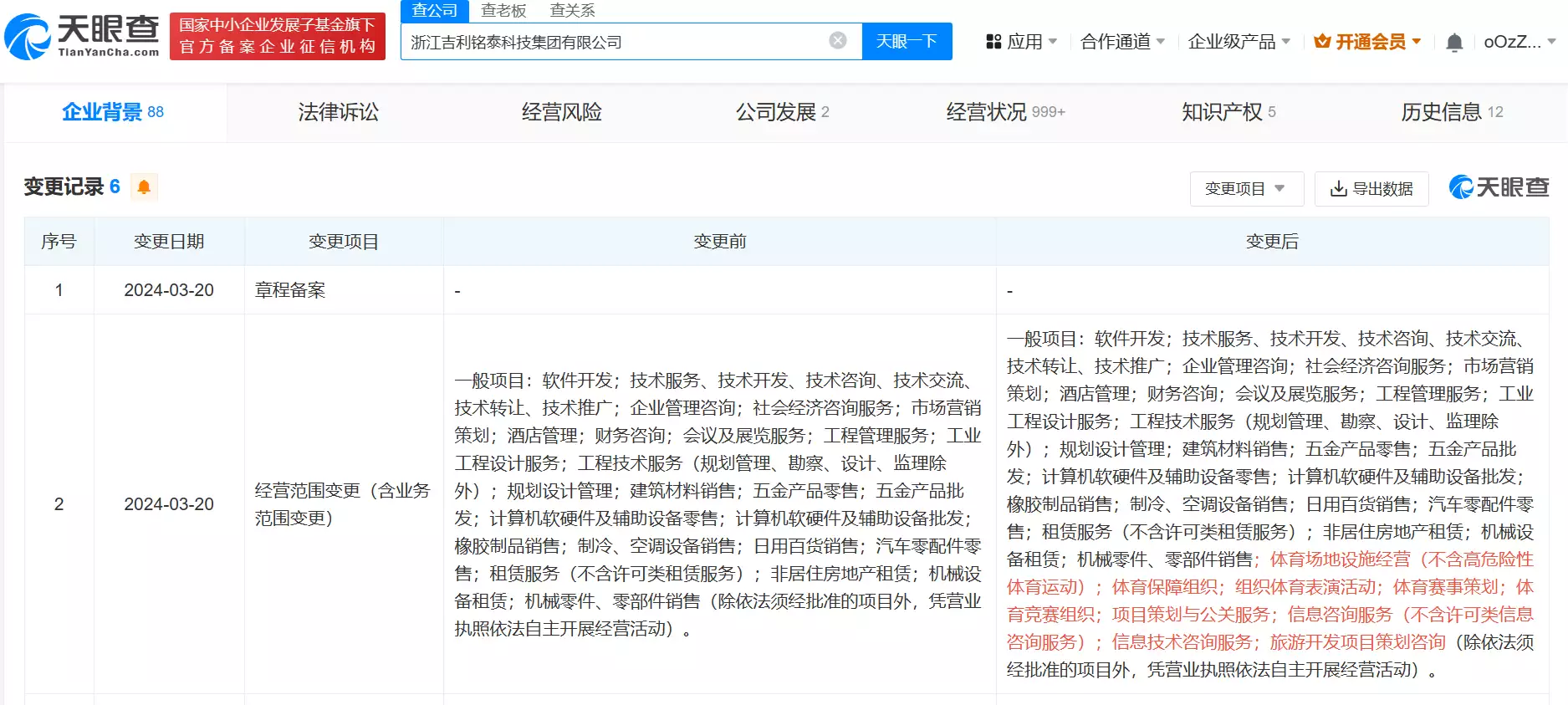
Task: Expand the 变更项目 filter dropdown
Action: click(x=1246, y=189)
